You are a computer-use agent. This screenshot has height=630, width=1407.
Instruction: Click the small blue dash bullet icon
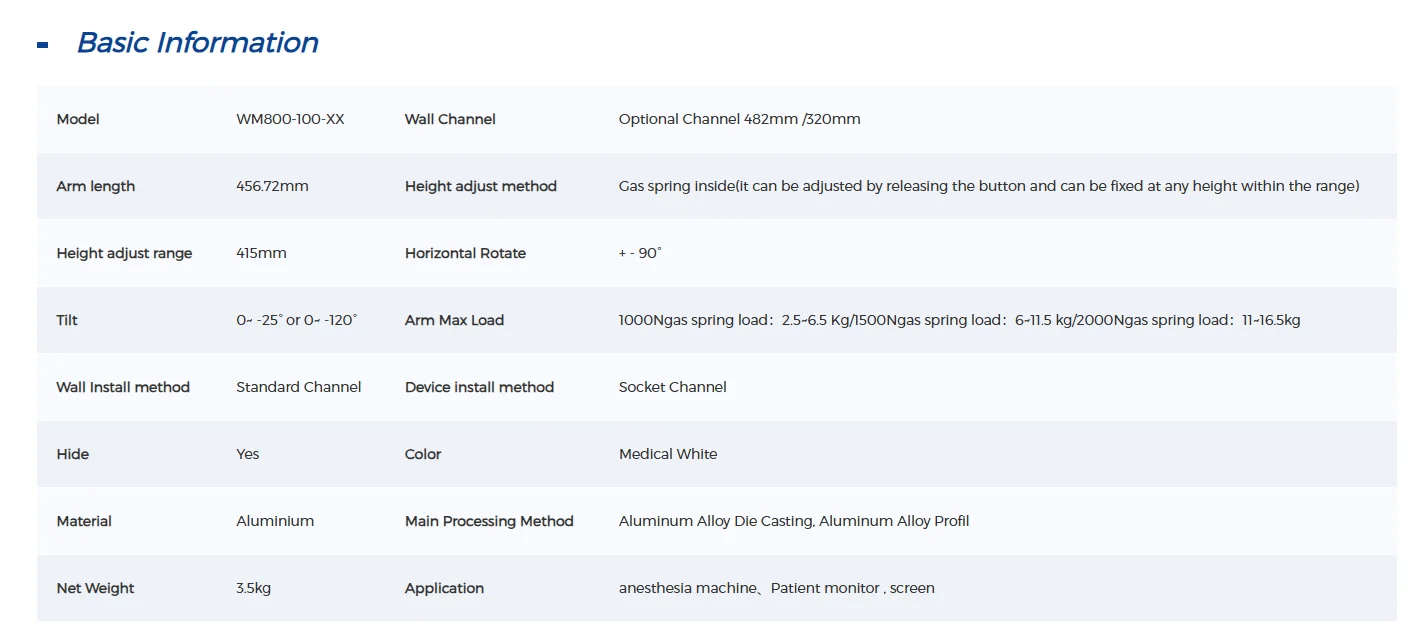[x=42, y=45]
